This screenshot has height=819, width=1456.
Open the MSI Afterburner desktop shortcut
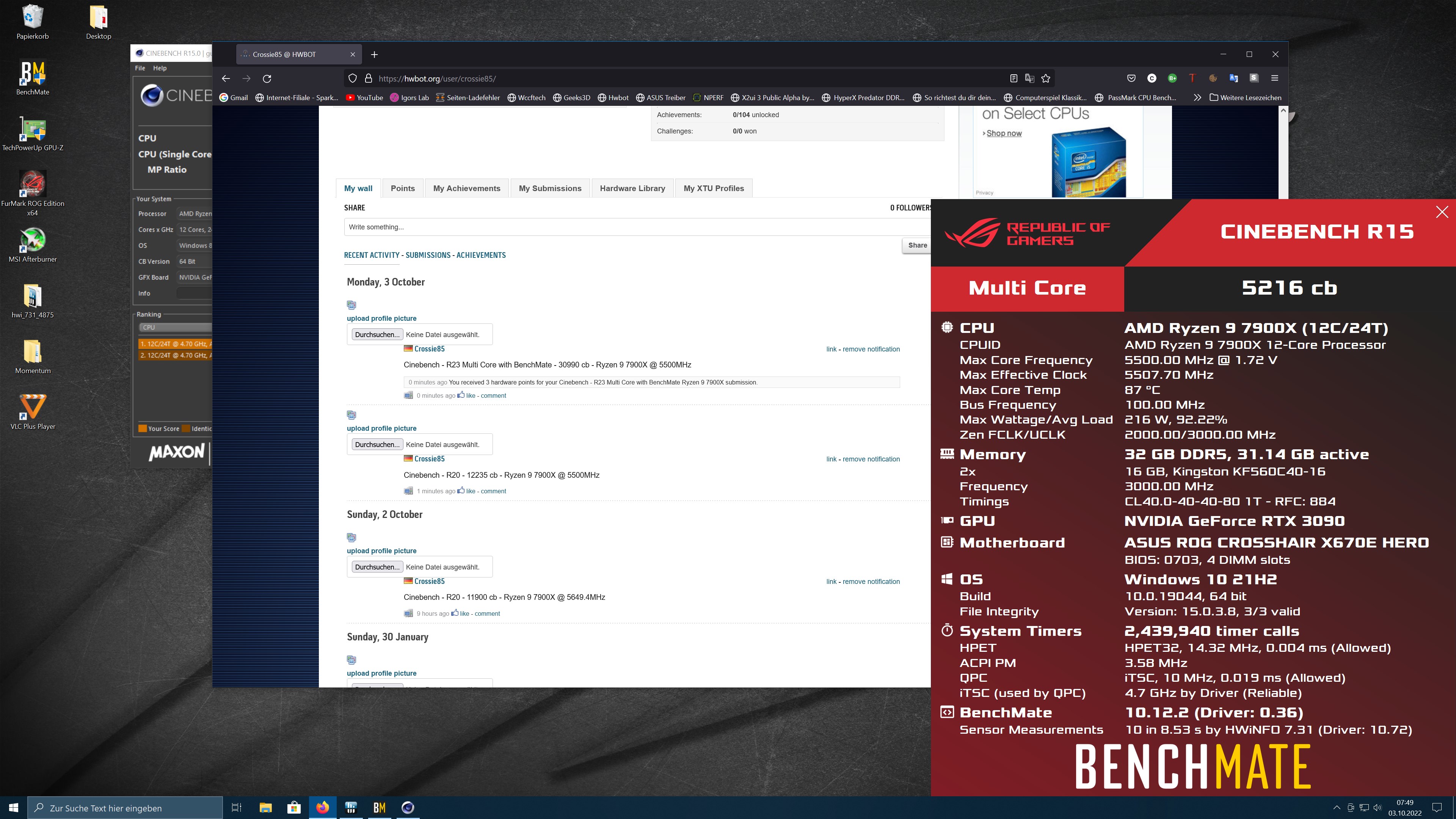[x=33, y=245]
